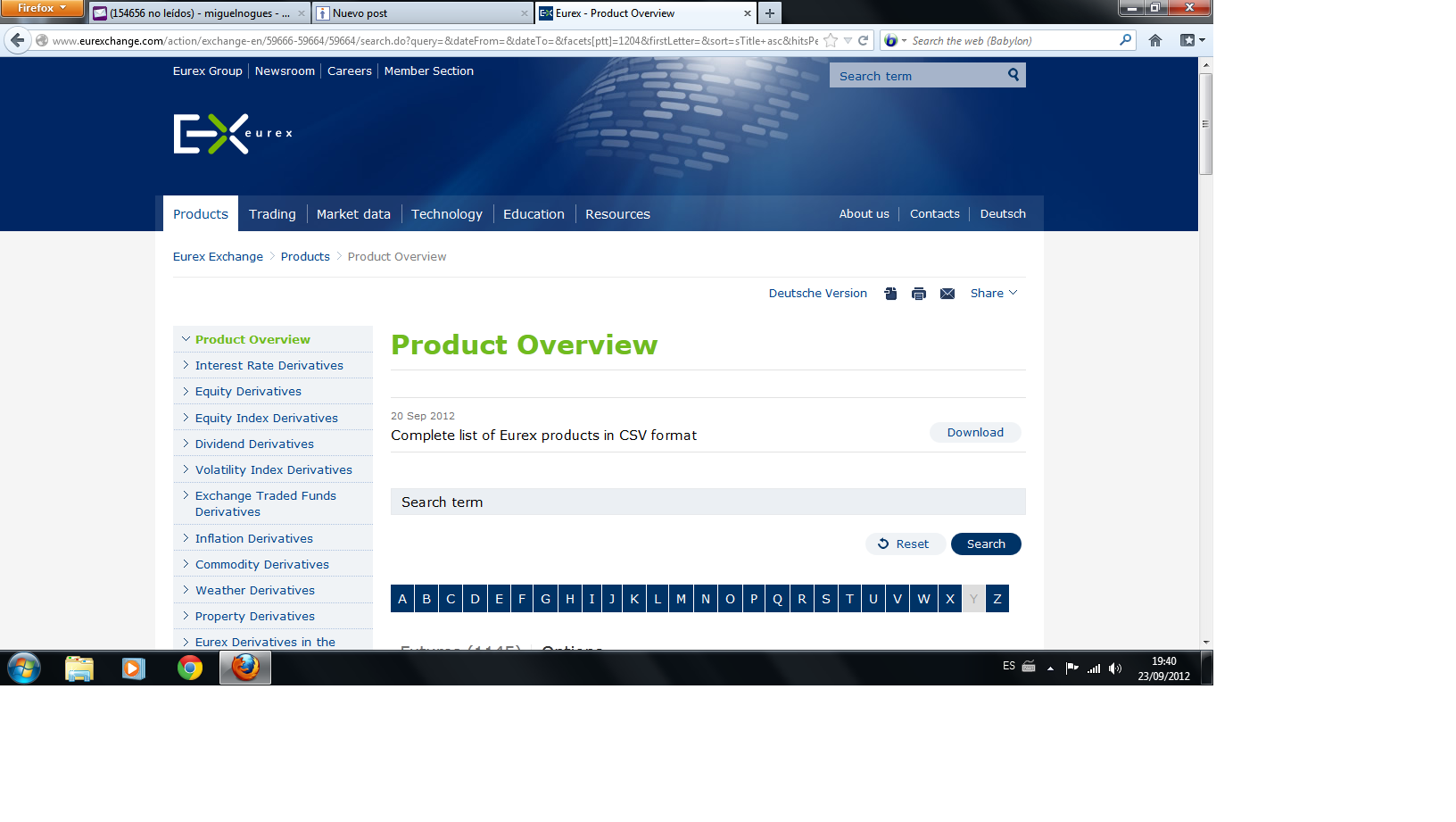Click the Firefox taskbar icon
The height and width of the screenshot is (822, 1456).
coord(245,668)
